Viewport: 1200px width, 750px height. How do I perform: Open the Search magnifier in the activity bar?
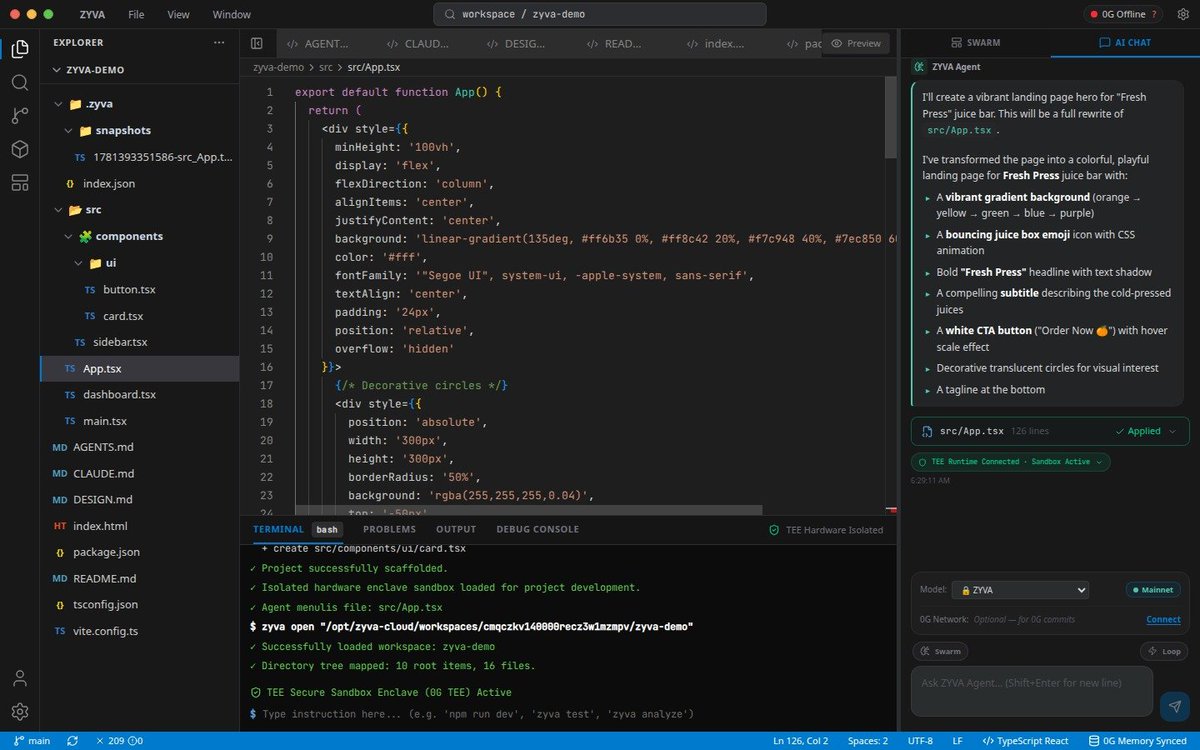tap(20, 82)
